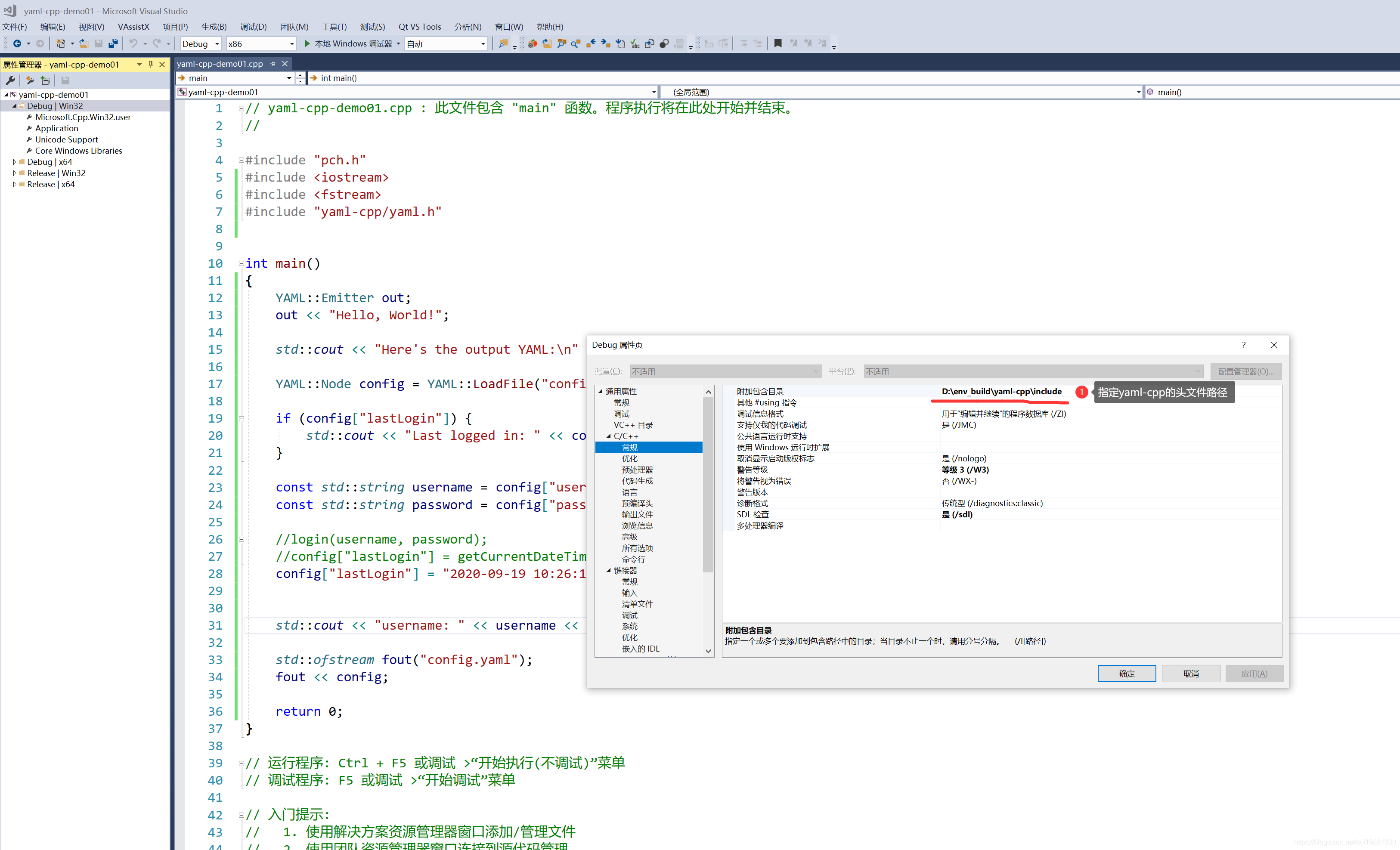This screenshot has width=1400, height=850.
Task: Select 预处理器 under C/C++ in property tree
Action: coord(637,470)
